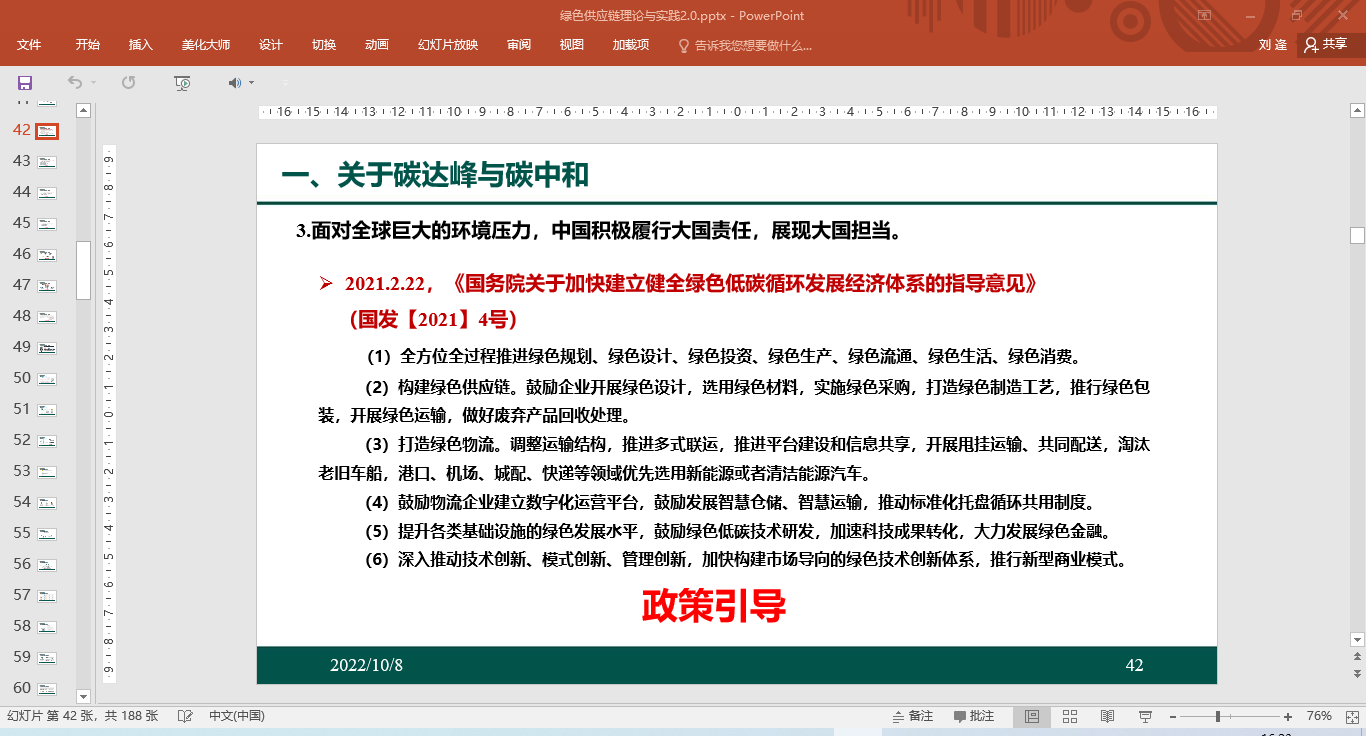This screenshot has width=1366, height=736.
Task: Toggle the 批注 comments pane
Action: tap(974, 716)
